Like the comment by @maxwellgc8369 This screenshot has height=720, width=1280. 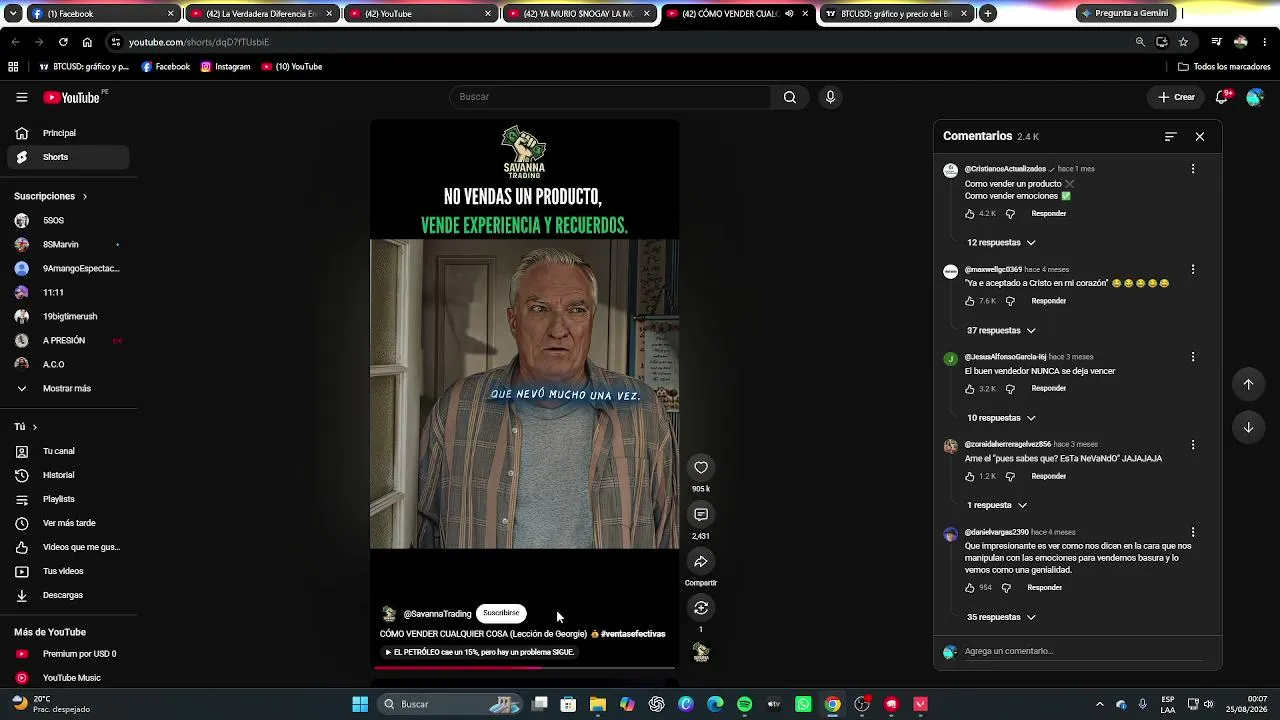tap(970, 301)
